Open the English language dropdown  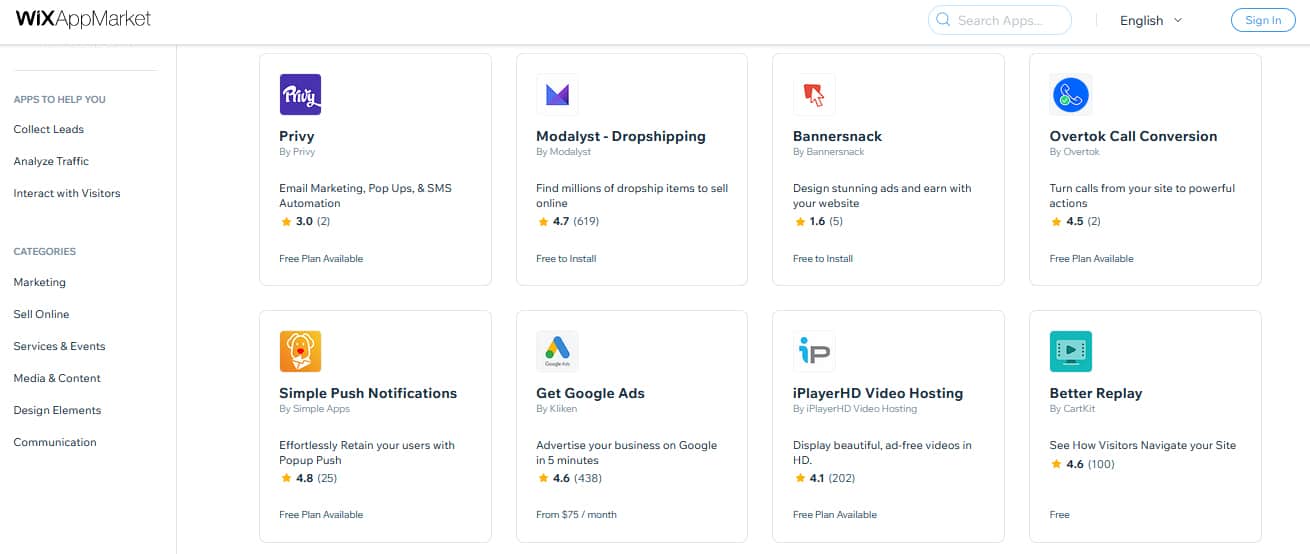[1151, 20]
